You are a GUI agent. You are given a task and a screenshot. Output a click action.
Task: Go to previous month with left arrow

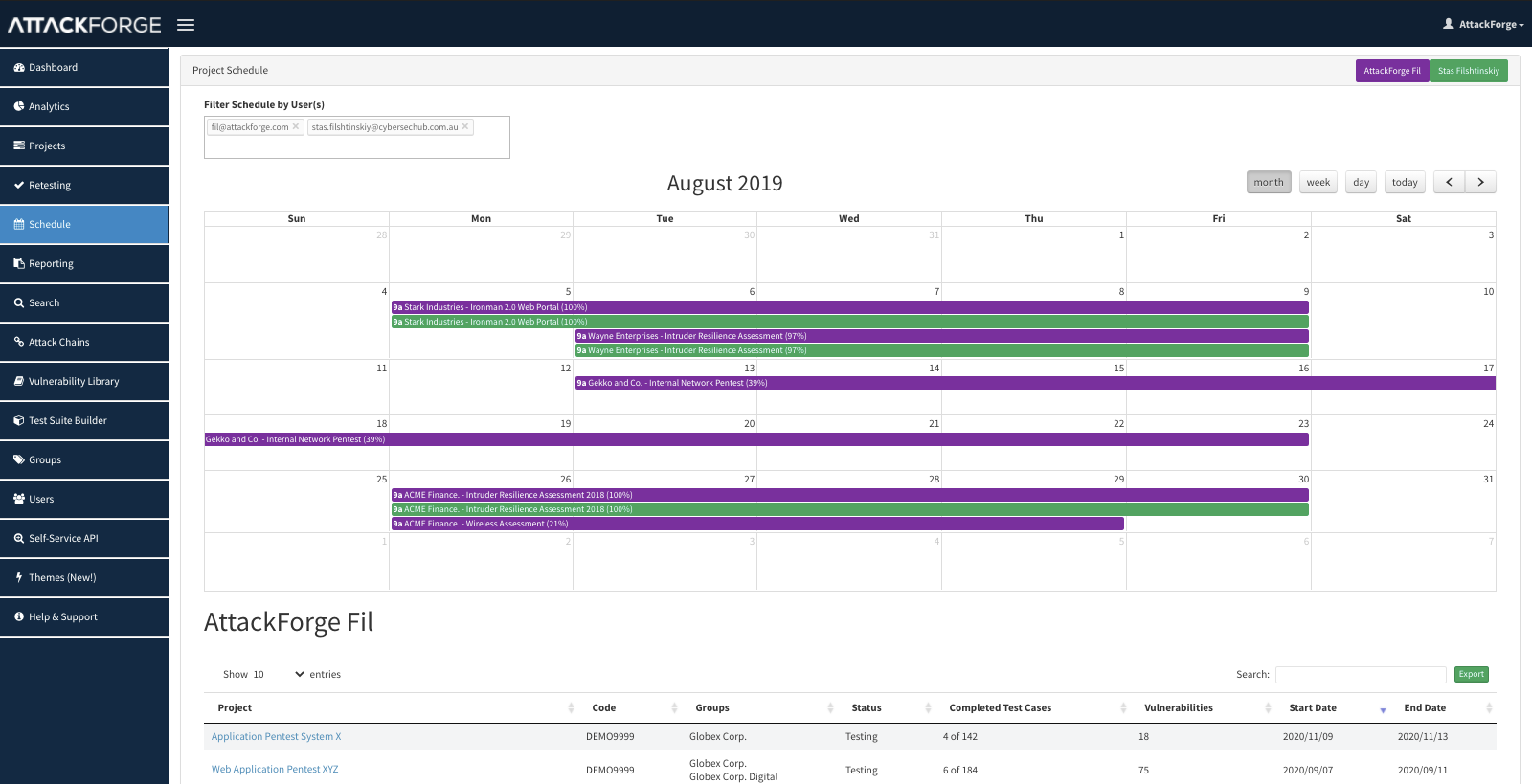pos(1449,182)
